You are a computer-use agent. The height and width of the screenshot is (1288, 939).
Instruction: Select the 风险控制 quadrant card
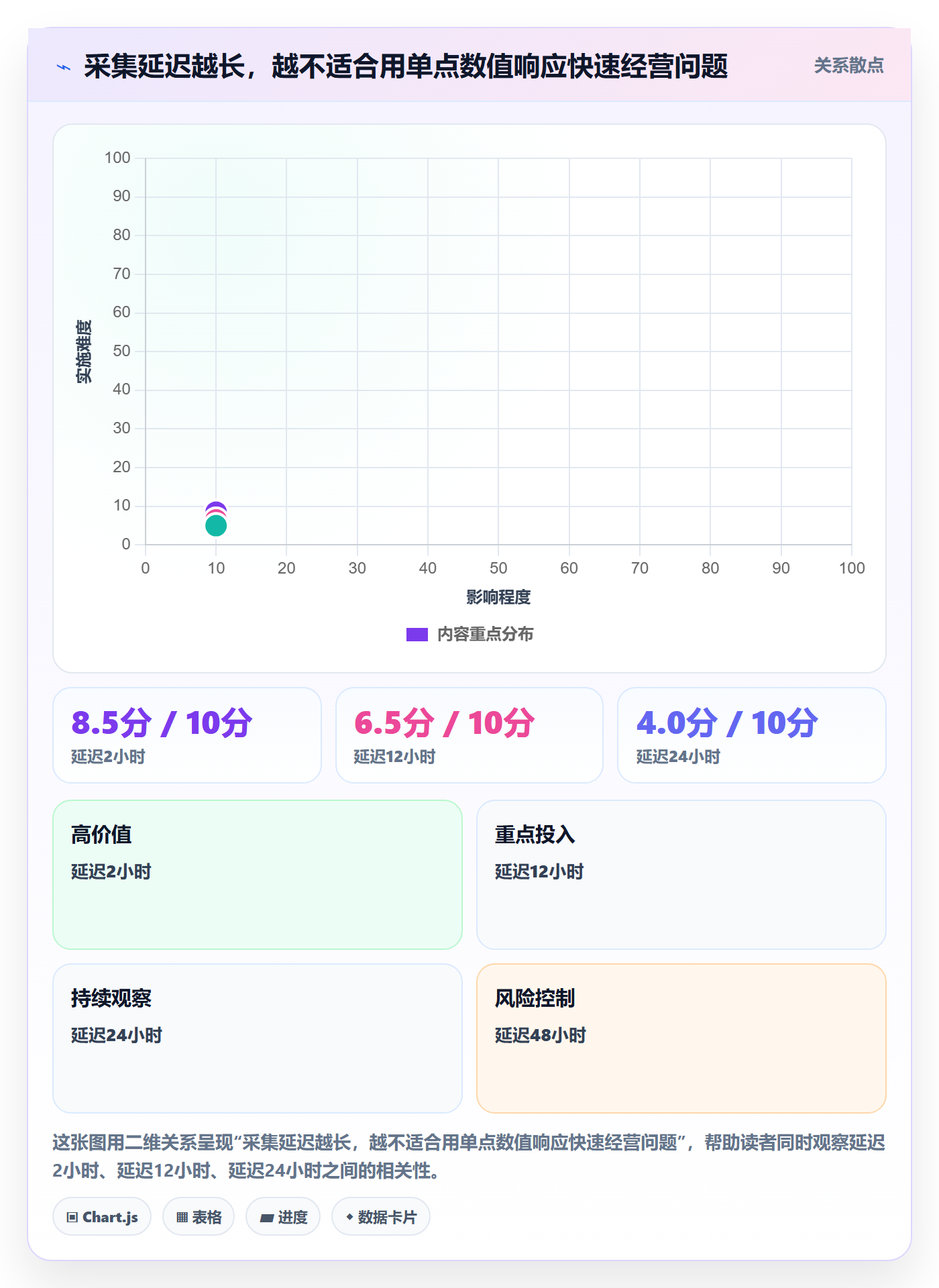(x=681, y=1038)
